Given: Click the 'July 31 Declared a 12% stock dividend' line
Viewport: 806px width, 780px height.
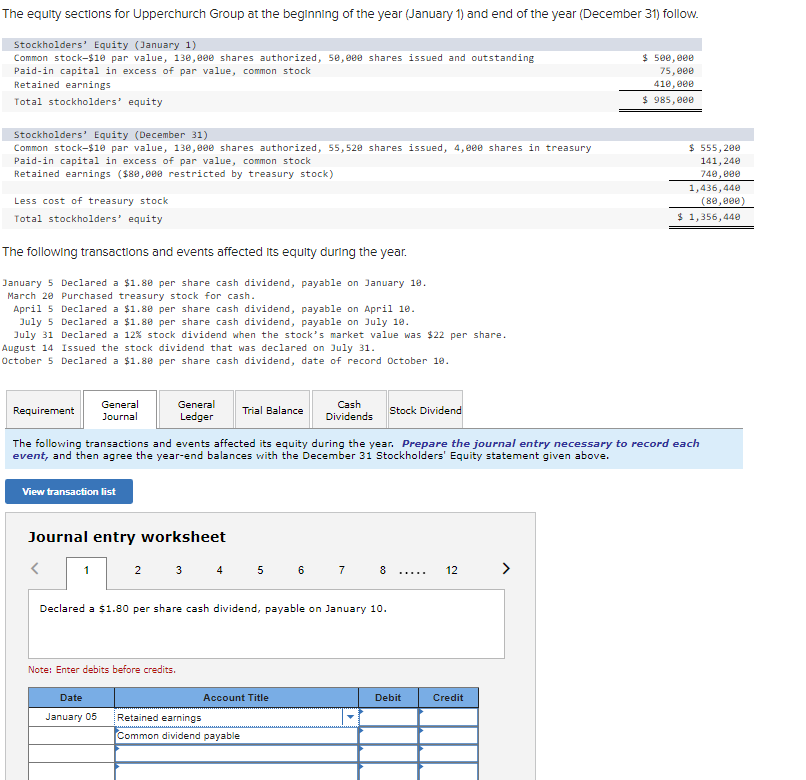Looking at the screenshot, I should click(260, 335).
